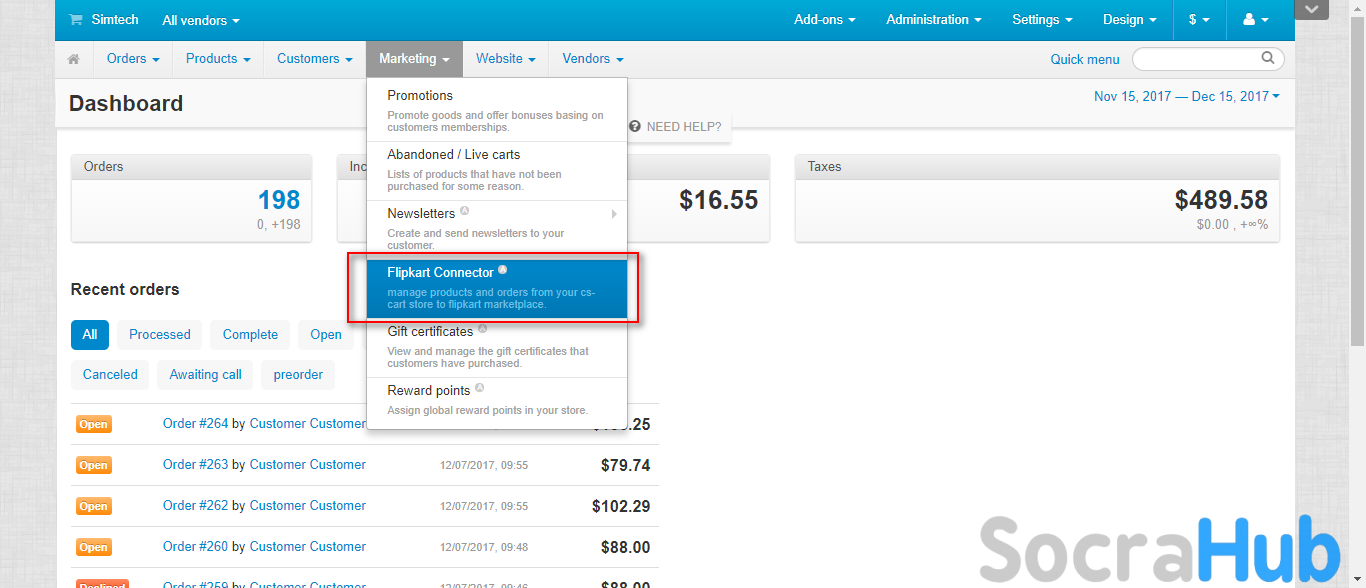The image size is (1366, 588).
Task: Open the Design dropdown menu
Action: pyautogui.click(x=1130, y=20)
